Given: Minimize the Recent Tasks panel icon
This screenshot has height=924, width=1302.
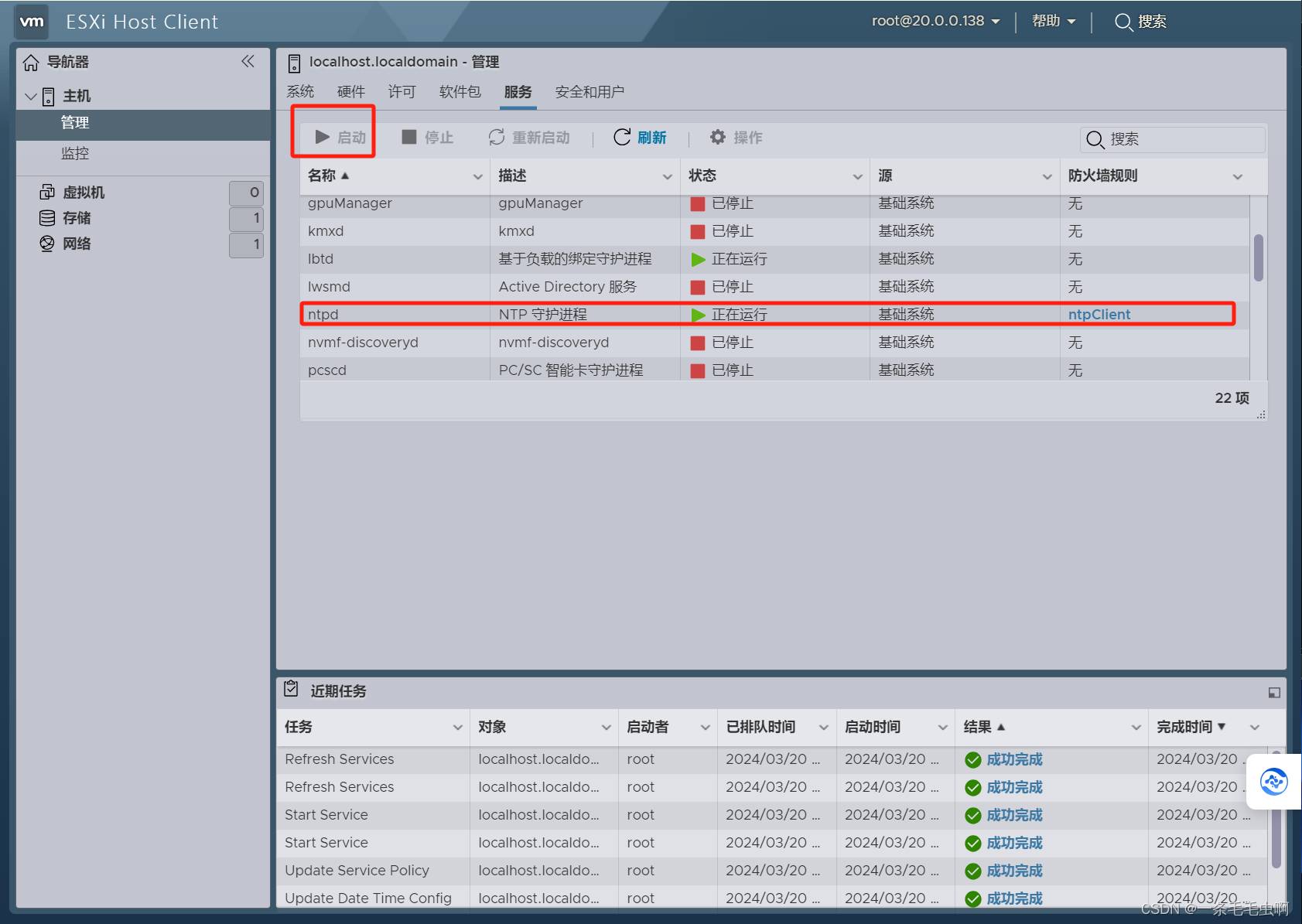Looking at the screenshot, I should pyautogui.click(x=1273, y=693).
